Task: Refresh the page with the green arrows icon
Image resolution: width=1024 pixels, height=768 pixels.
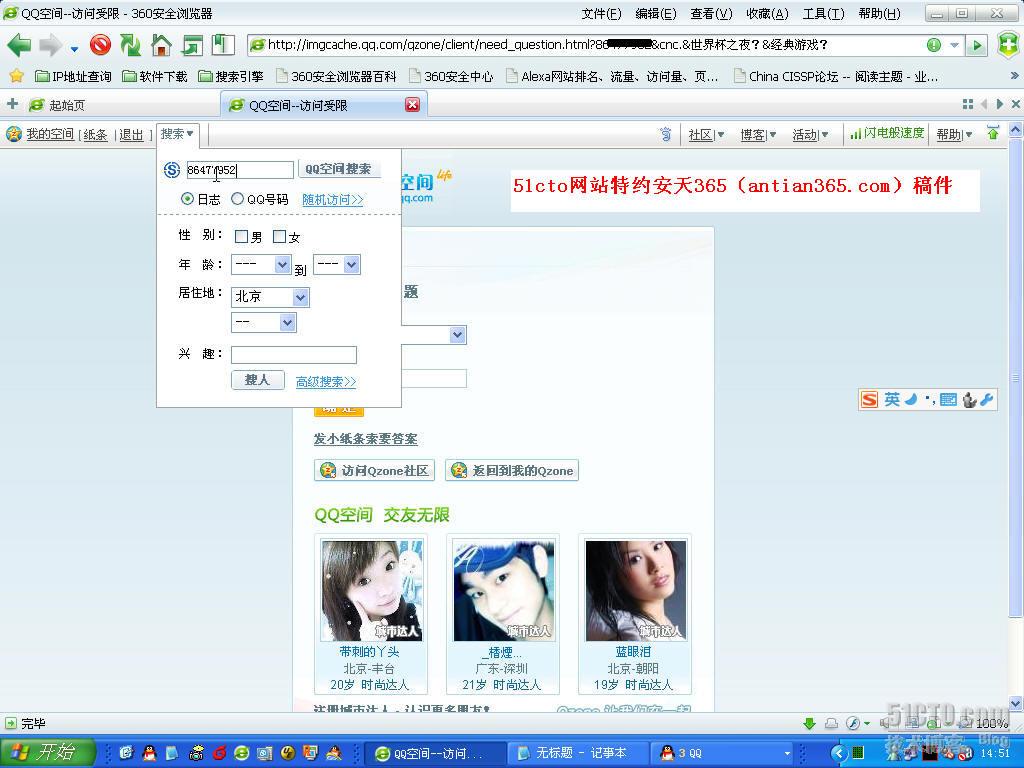Action: coord(131,45)
